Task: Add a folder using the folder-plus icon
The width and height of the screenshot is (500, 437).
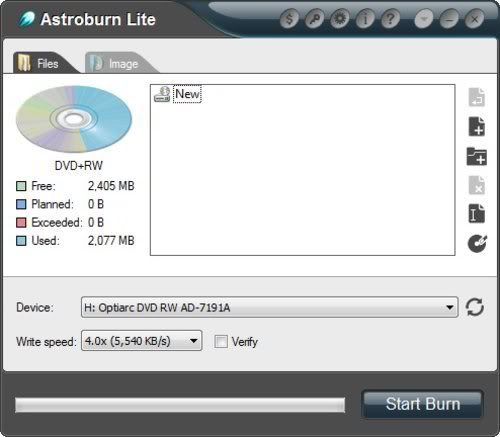Action: click(477, 156)
